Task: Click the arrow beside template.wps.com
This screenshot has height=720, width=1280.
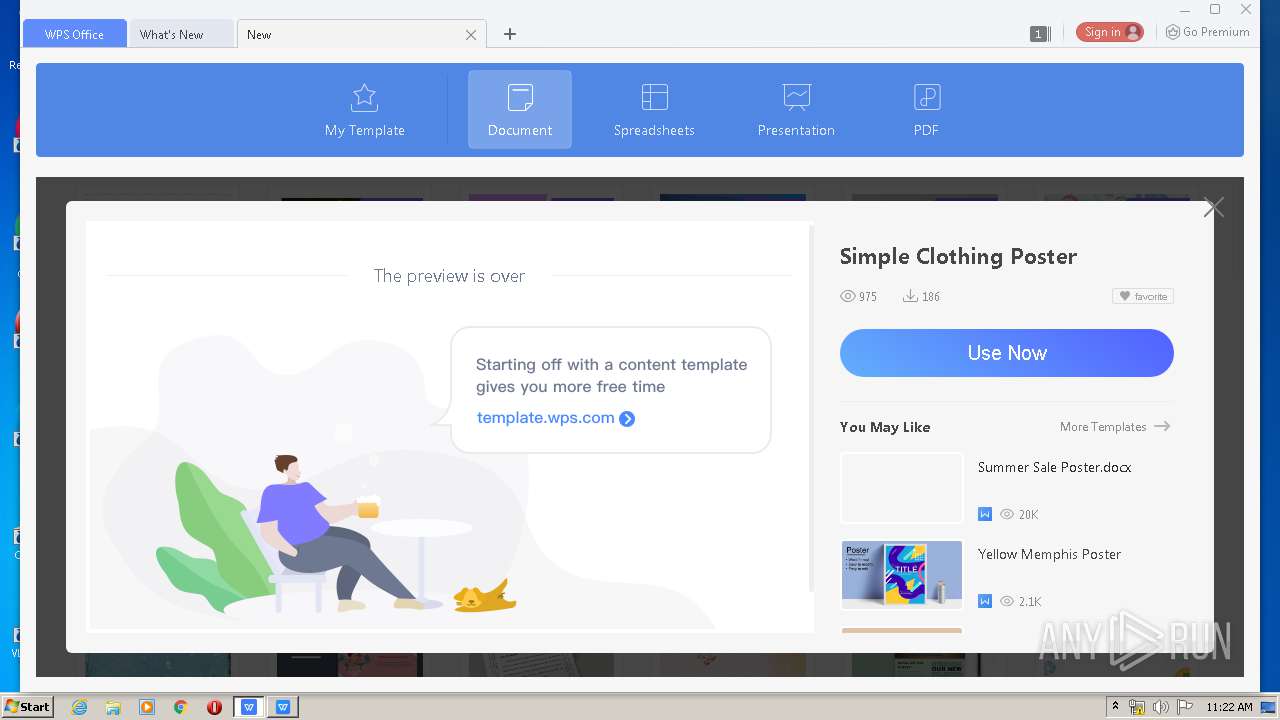Action: (x=627, y=419)
